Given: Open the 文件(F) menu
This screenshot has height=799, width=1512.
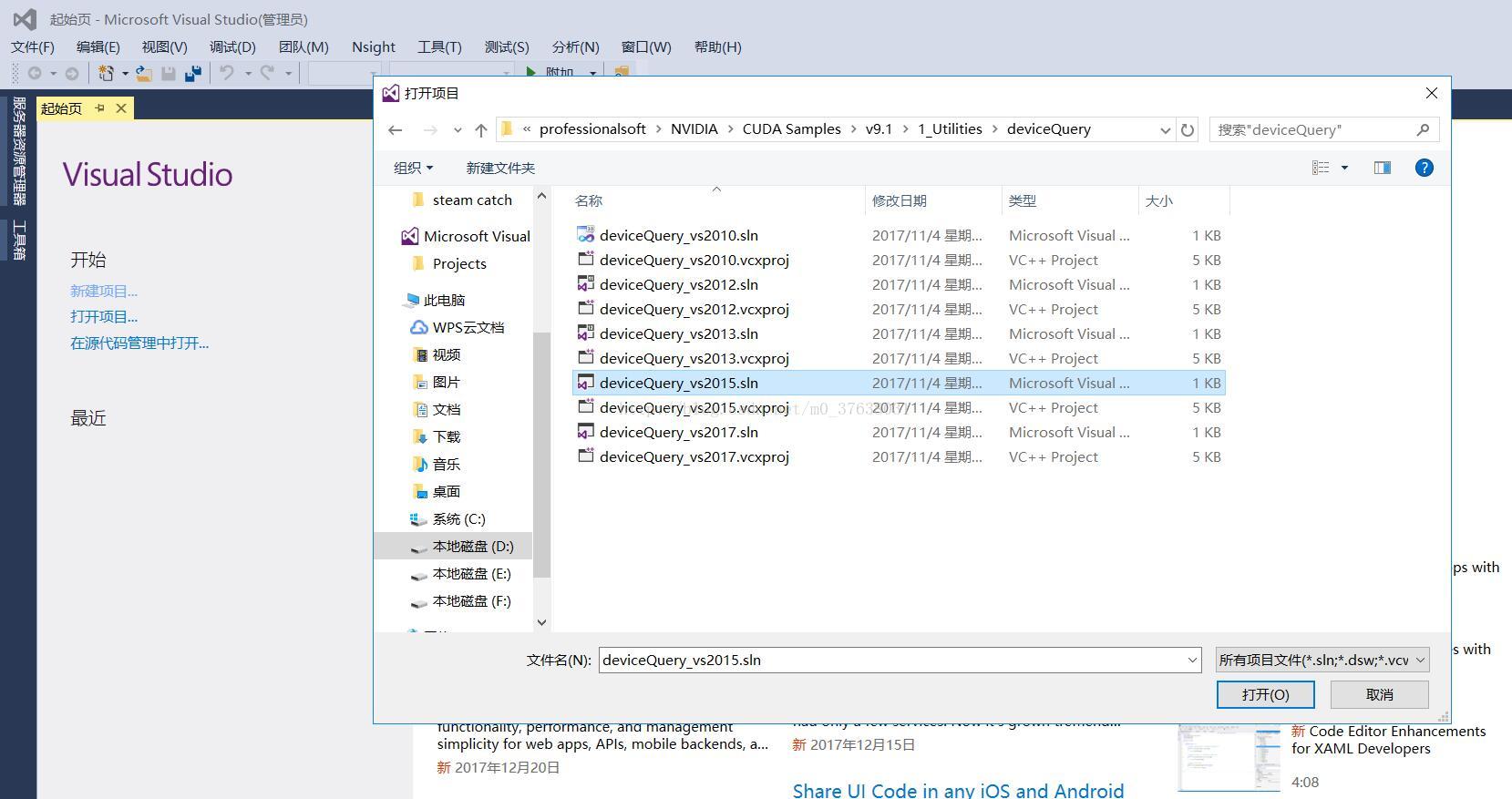Looking at the screenshot, I should point(33,46).
